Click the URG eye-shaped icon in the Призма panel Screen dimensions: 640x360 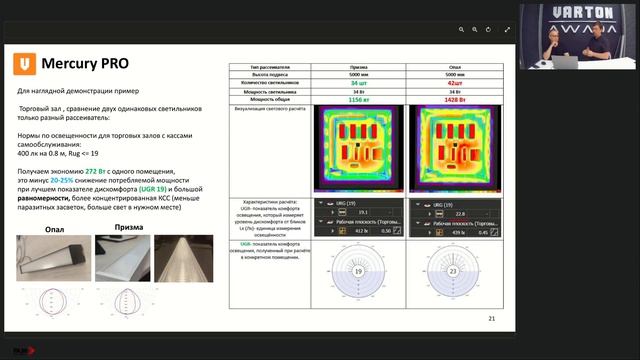click(x=330, y=203)
